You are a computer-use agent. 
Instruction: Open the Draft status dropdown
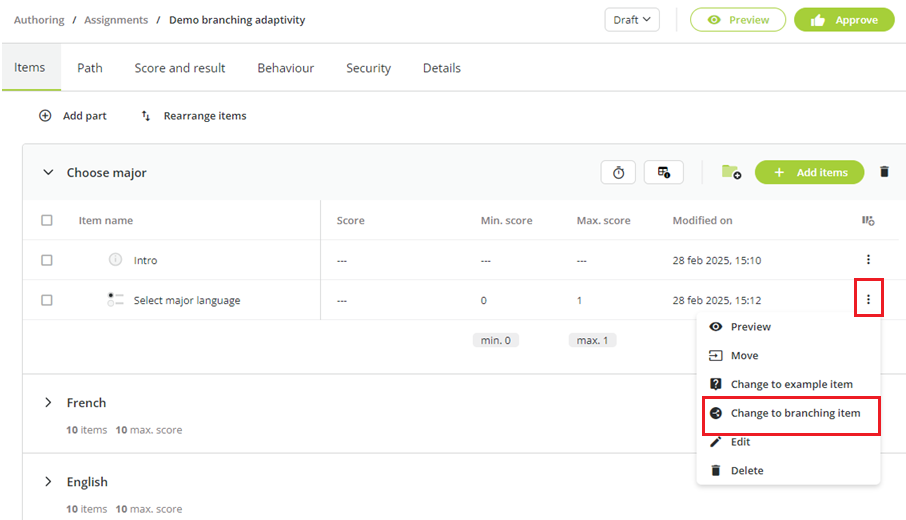click(632, 20)
